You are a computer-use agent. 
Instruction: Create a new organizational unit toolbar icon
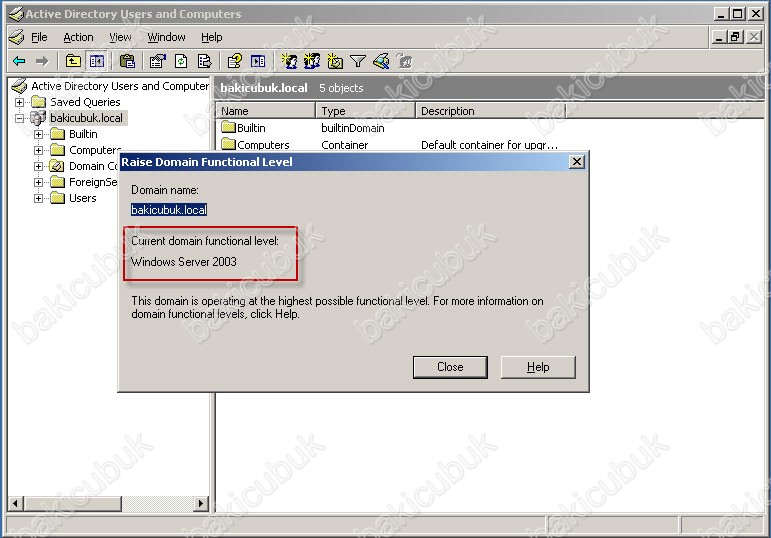pyautogui.click(x=335, y=61)
